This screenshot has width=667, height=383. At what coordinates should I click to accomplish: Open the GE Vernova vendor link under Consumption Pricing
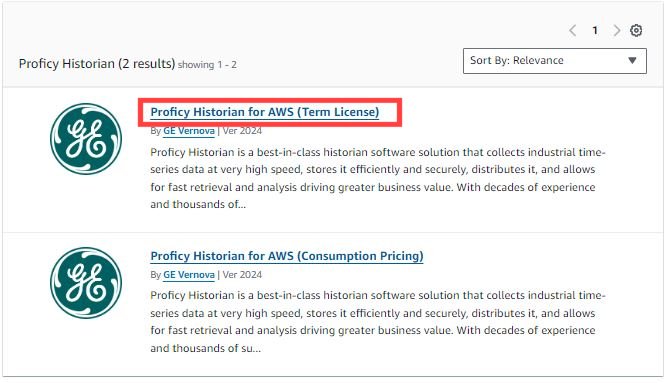click(x=189, y=275)
